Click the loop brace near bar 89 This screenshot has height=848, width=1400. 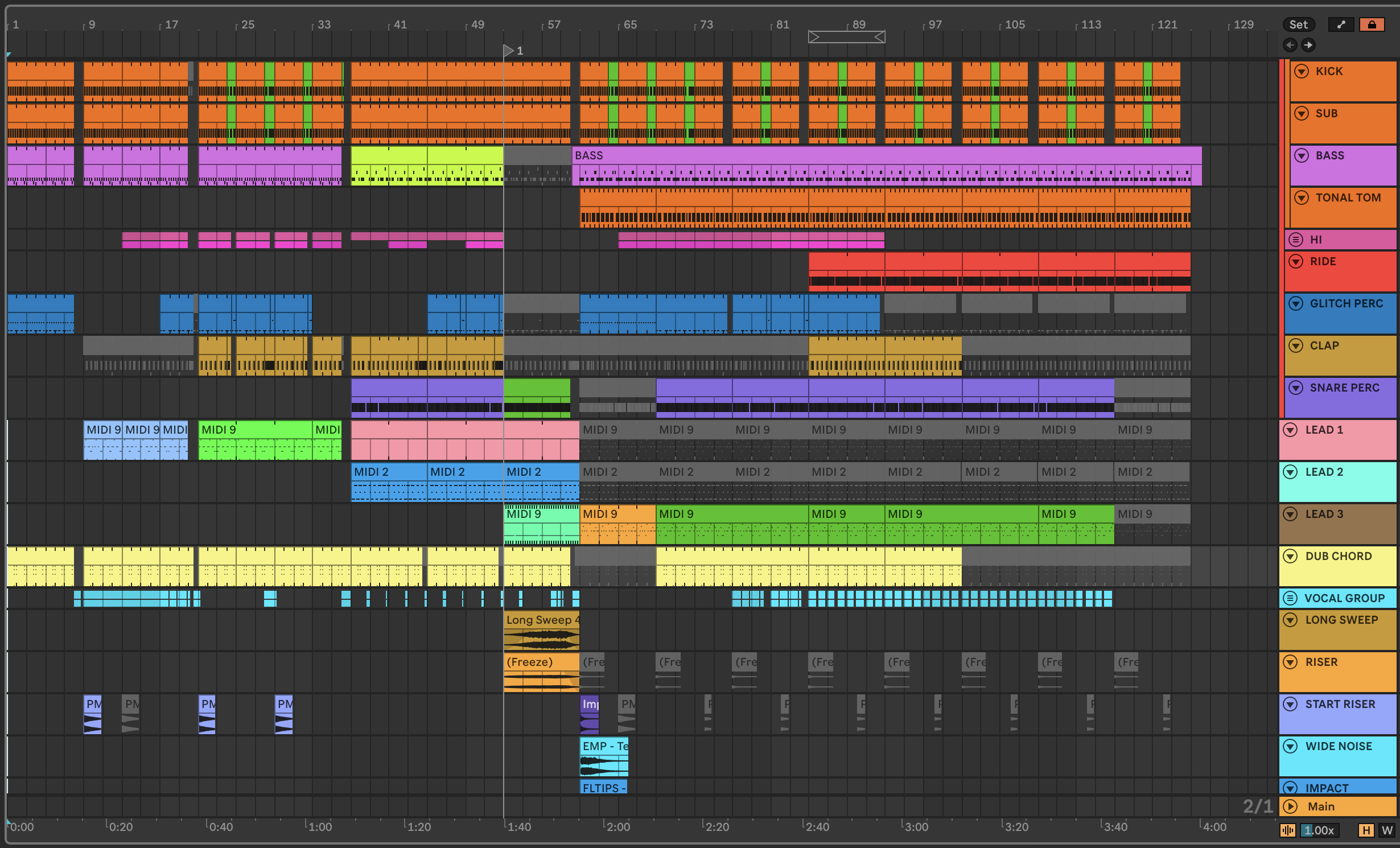846,37
